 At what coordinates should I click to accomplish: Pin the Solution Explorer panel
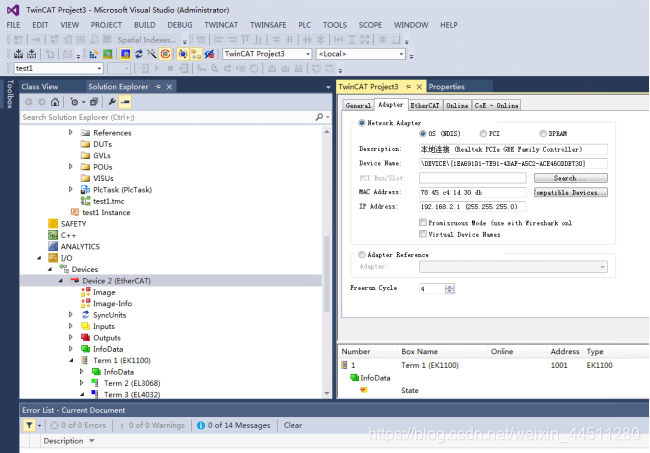158,87
